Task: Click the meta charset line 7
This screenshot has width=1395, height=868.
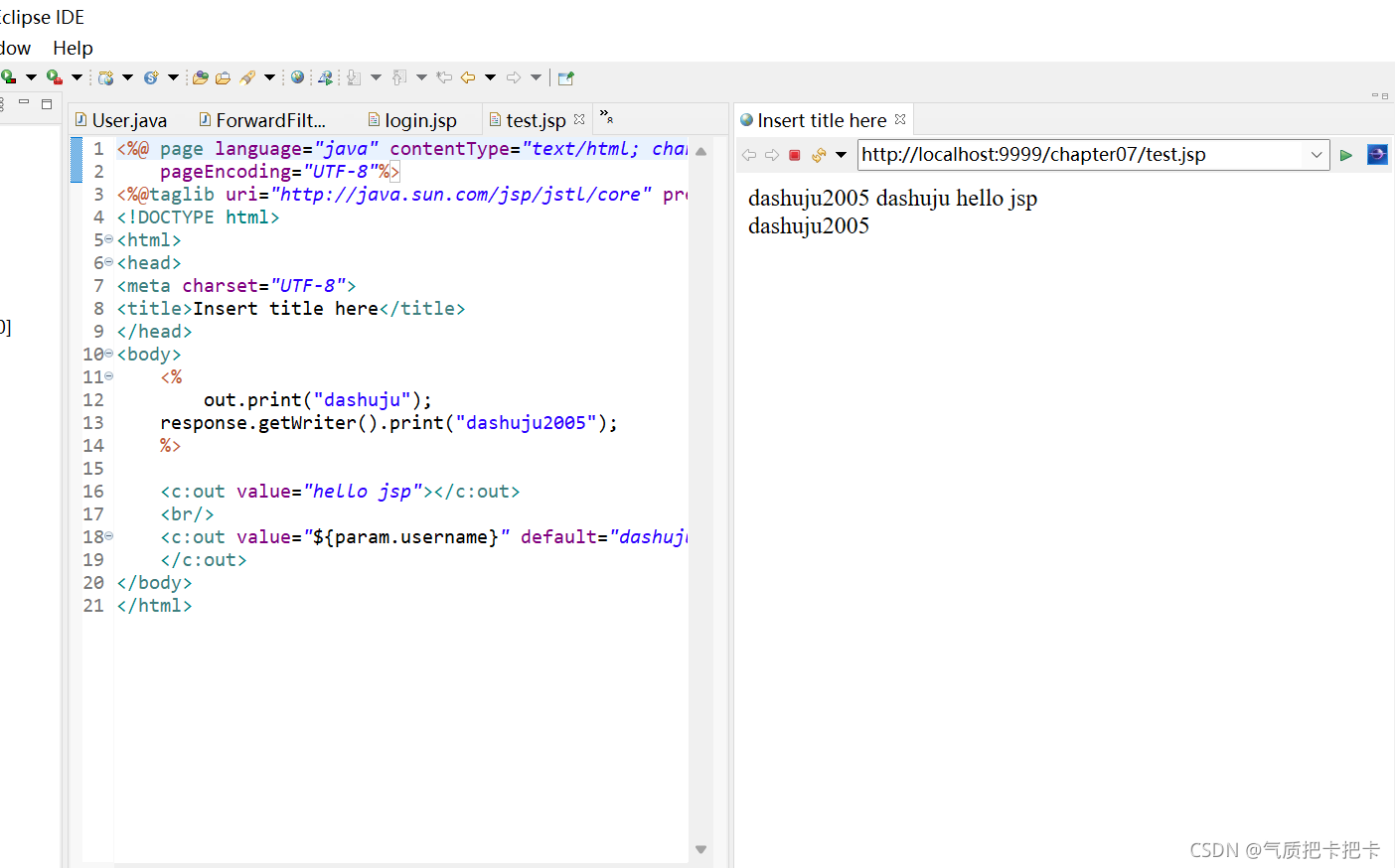Action: click(x=236, y=285)
